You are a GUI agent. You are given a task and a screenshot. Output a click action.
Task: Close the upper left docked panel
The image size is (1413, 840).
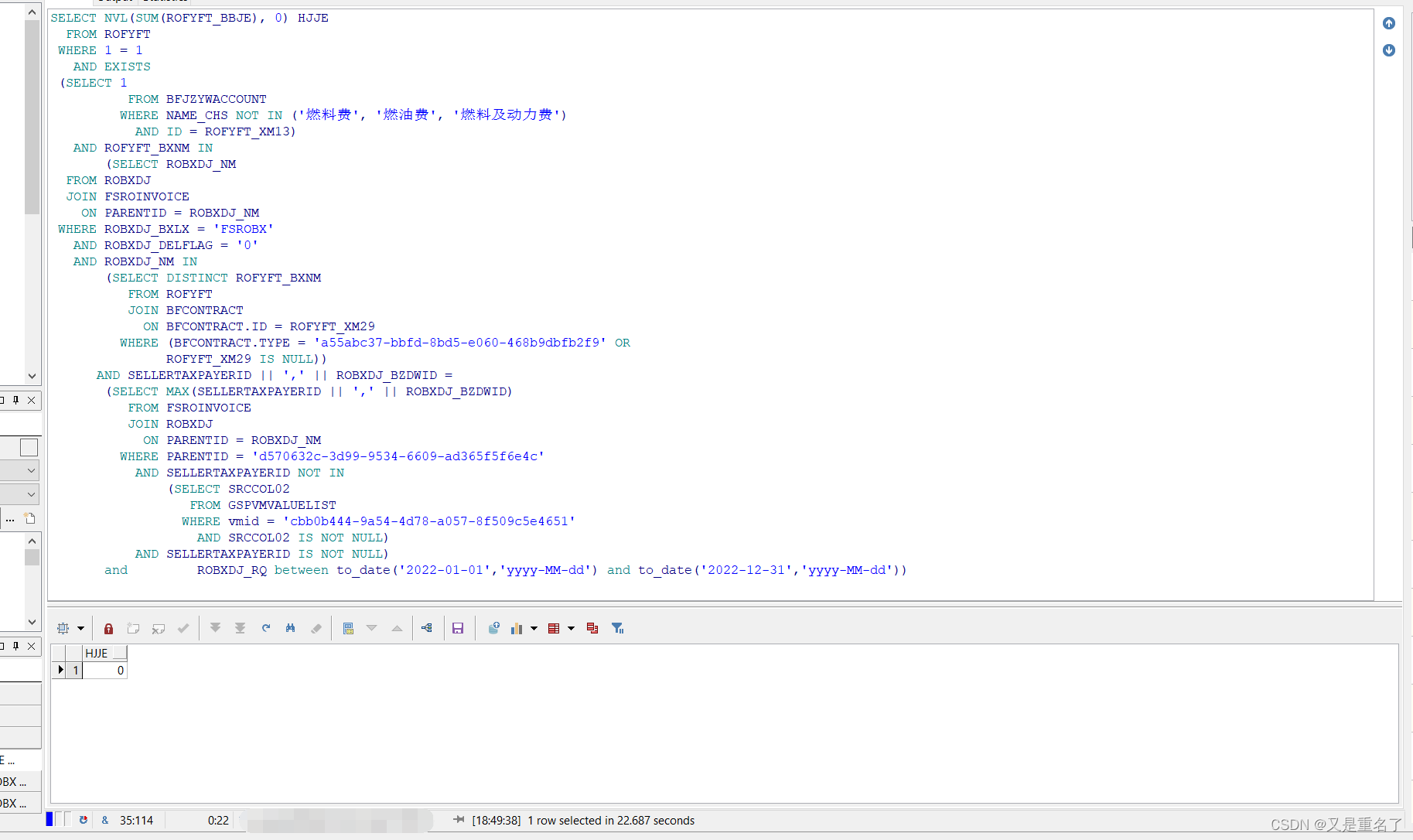tap(32, 401)
